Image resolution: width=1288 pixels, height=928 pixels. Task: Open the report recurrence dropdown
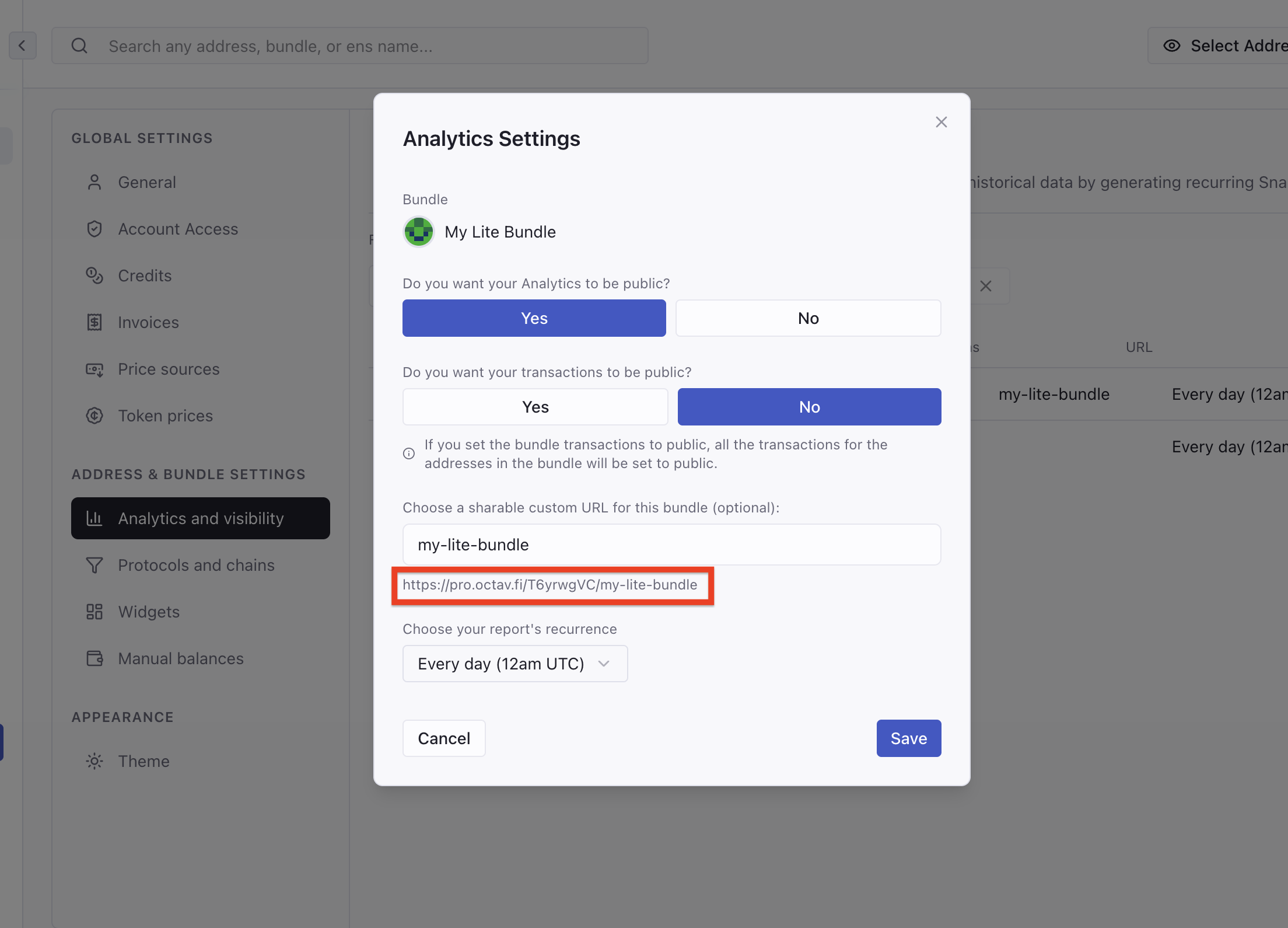[x=514, y=664]
